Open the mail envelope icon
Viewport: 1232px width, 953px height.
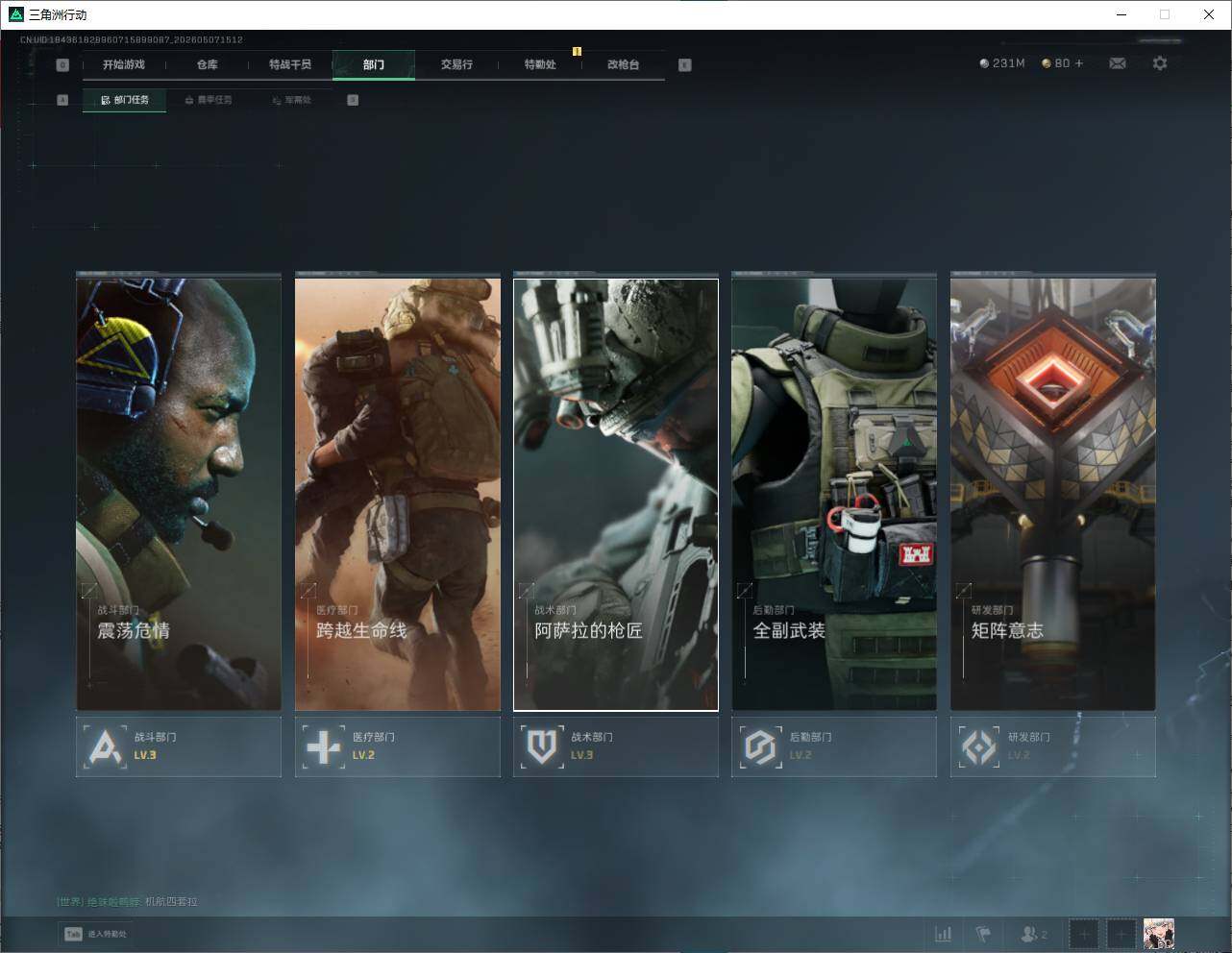pyautogui.click(x=1118, y=63)
